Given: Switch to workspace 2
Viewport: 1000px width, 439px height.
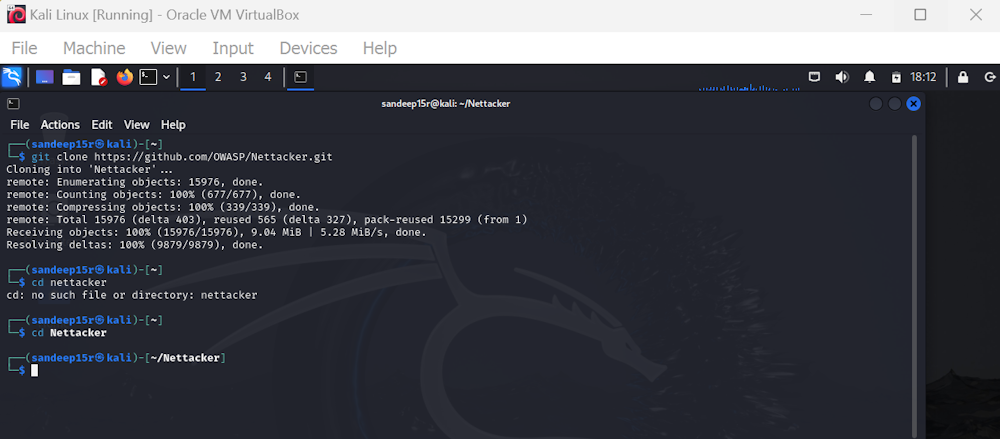Looking at the screenshot, I should click(x=218, y=77).
